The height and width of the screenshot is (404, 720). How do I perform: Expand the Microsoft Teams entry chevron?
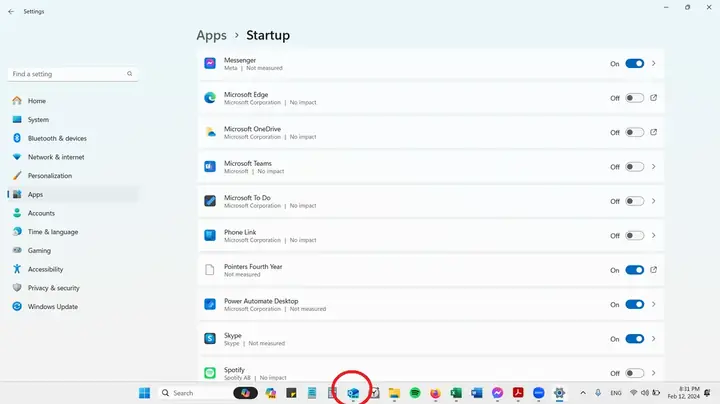coord(653,167)
